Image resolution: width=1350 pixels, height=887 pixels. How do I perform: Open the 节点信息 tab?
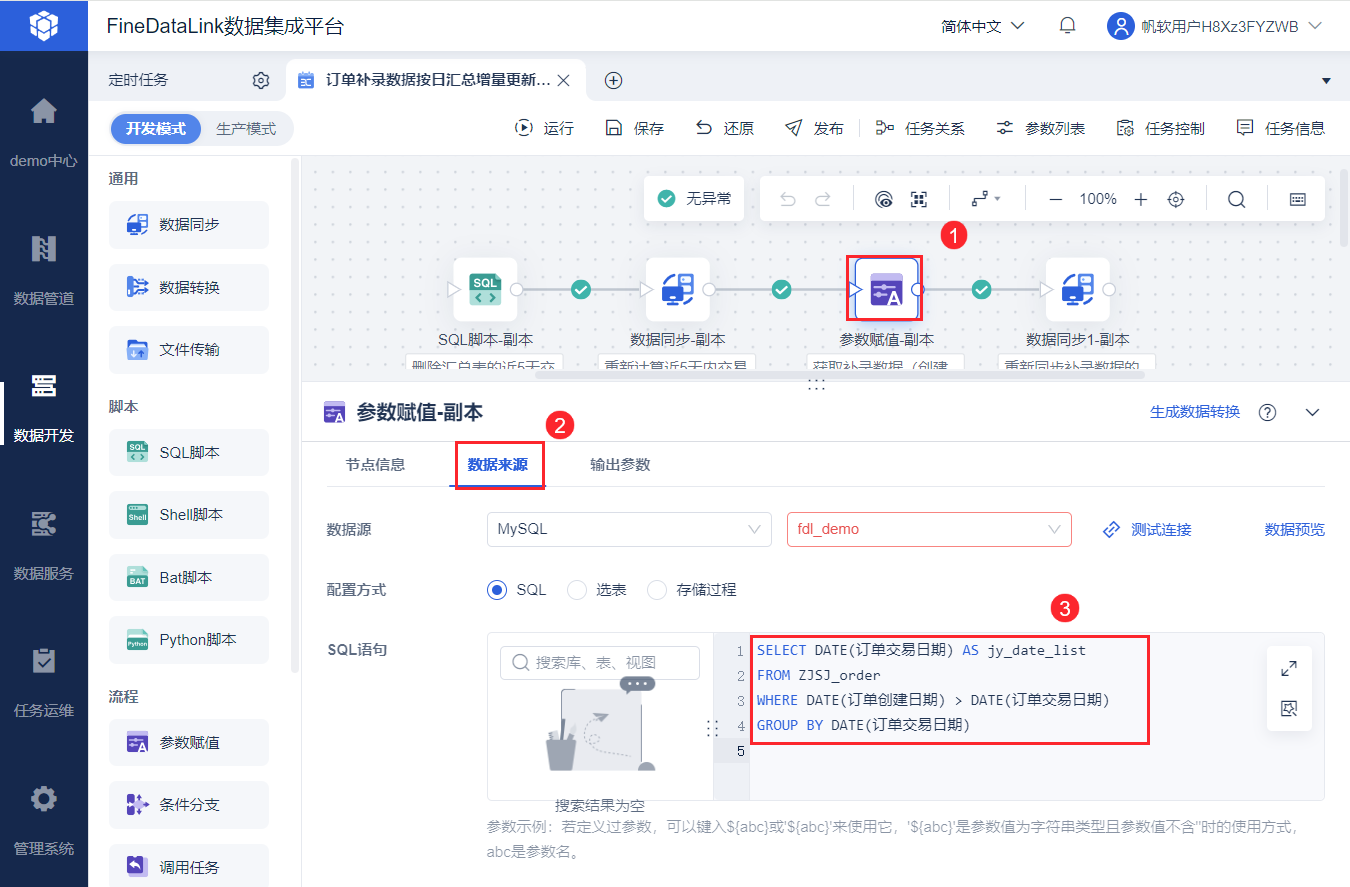coord(375,465)
